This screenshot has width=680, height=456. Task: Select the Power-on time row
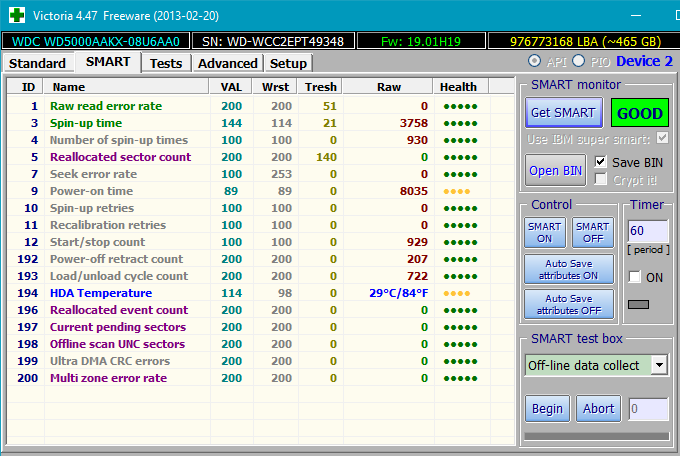pos(260,191)
